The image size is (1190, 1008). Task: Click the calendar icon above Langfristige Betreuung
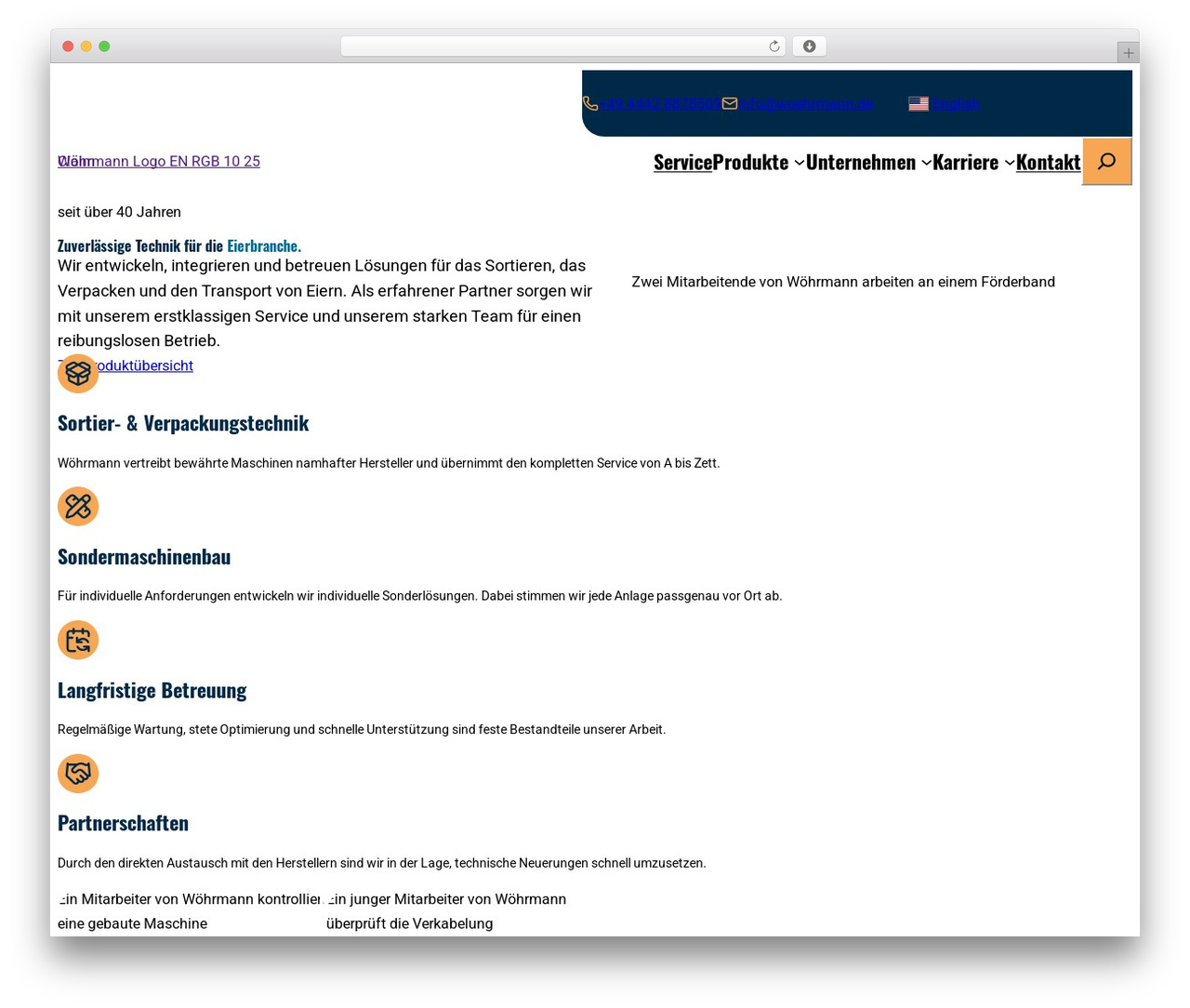(78, 640)
